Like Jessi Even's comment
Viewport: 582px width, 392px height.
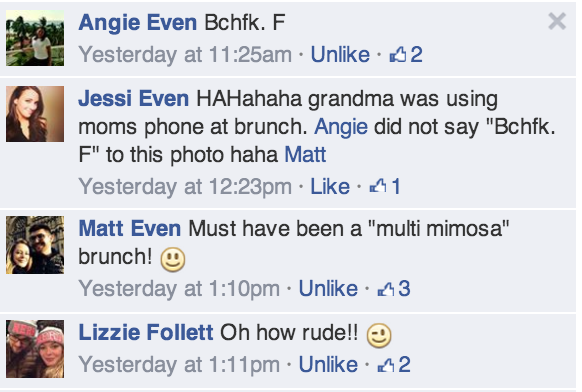(330, 186)
